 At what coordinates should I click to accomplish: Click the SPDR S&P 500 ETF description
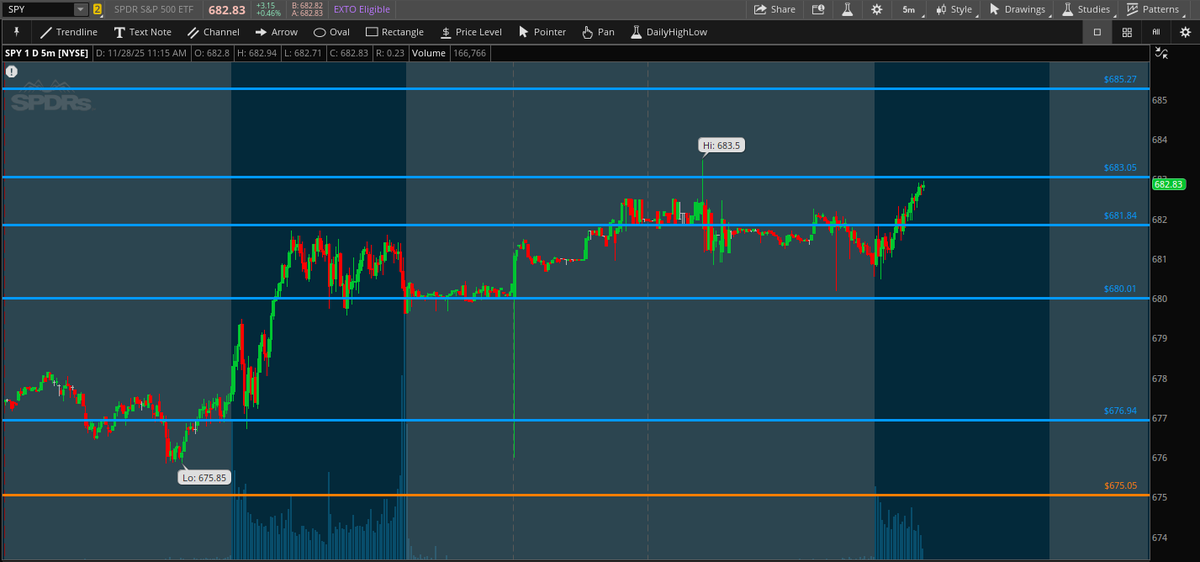click(x=156, y=9)
